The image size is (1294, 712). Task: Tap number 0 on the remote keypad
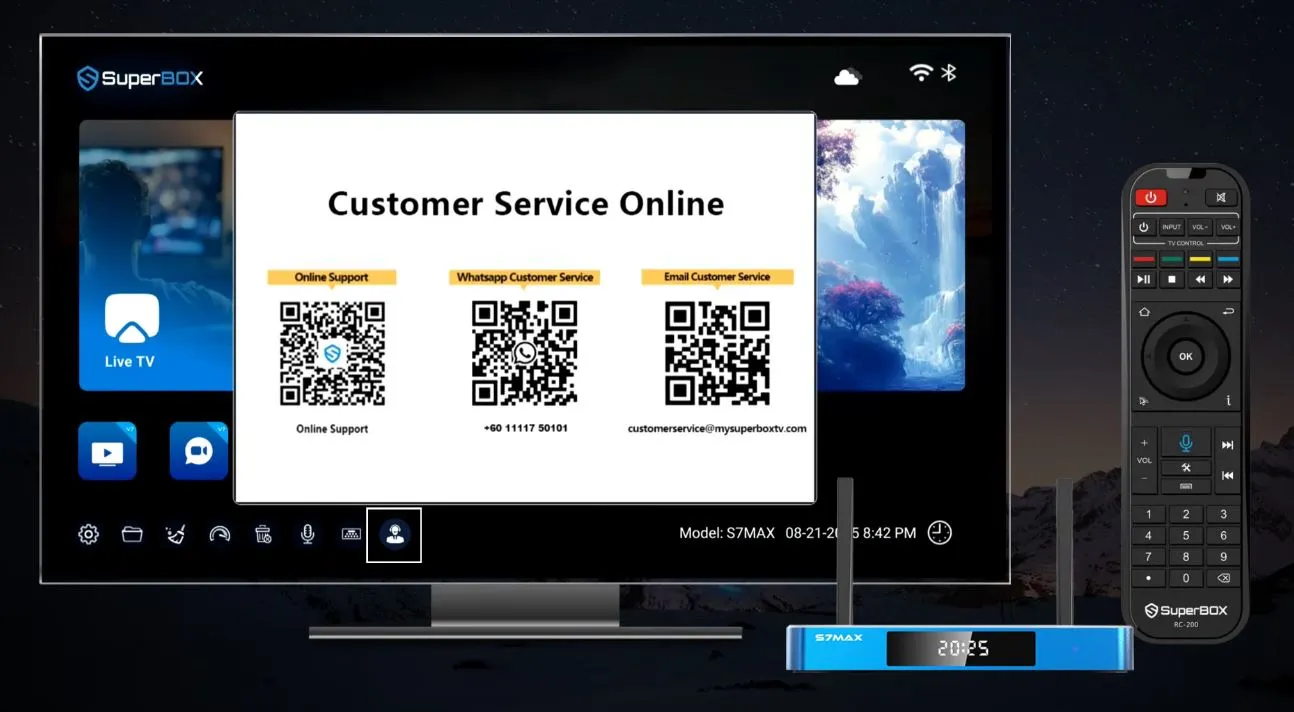coord(1186,578)
